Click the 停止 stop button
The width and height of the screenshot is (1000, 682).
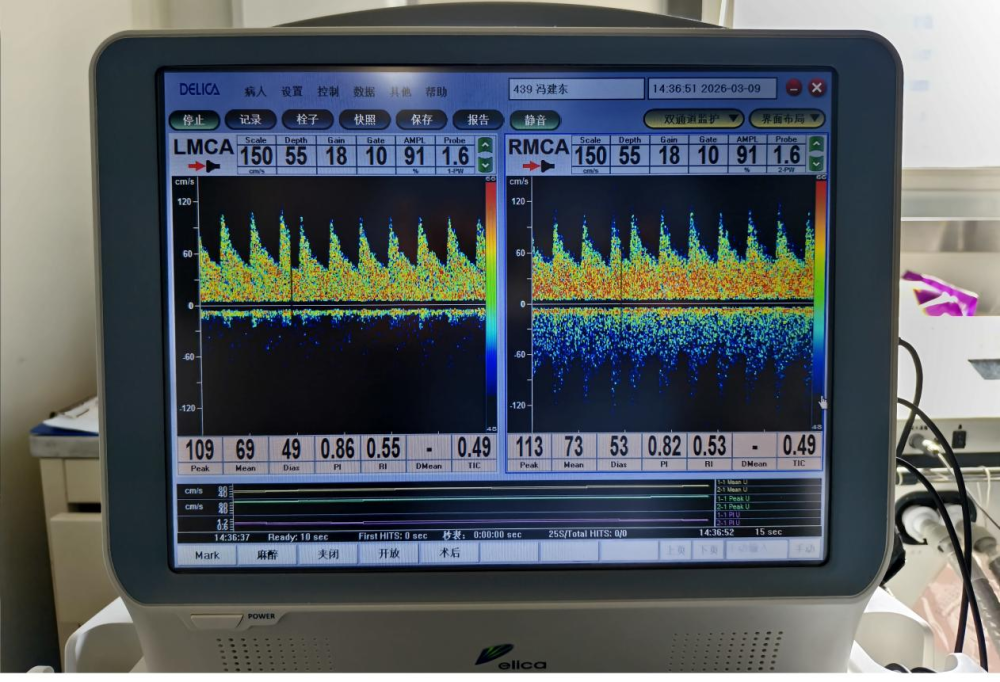194,119
